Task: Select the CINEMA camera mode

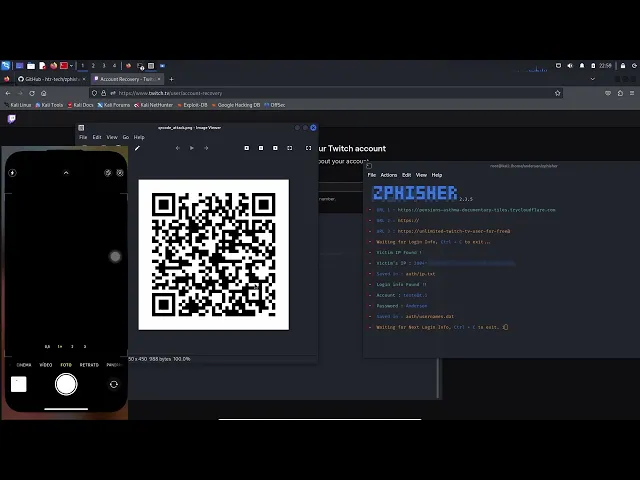Action: pyautogui.click(x=24, y=365)
